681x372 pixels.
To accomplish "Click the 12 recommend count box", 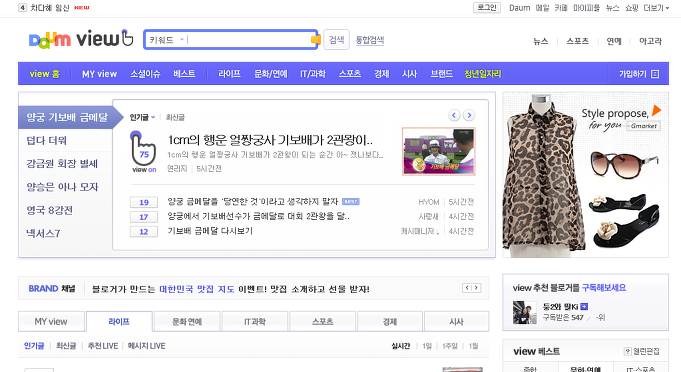I will 144,232.
